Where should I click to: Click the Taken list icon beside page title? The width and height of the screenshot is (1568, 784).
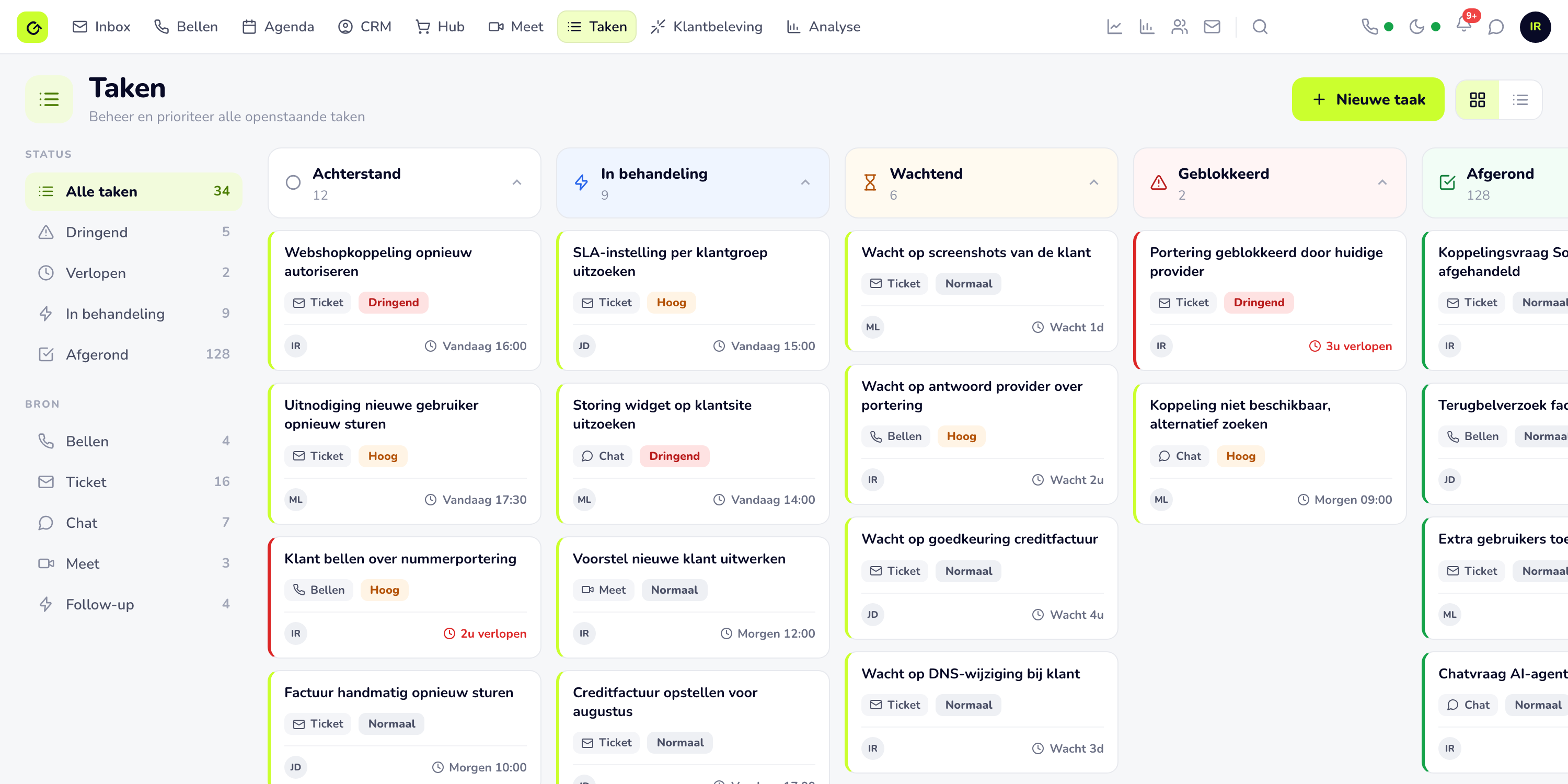click(x=49, y=99)
